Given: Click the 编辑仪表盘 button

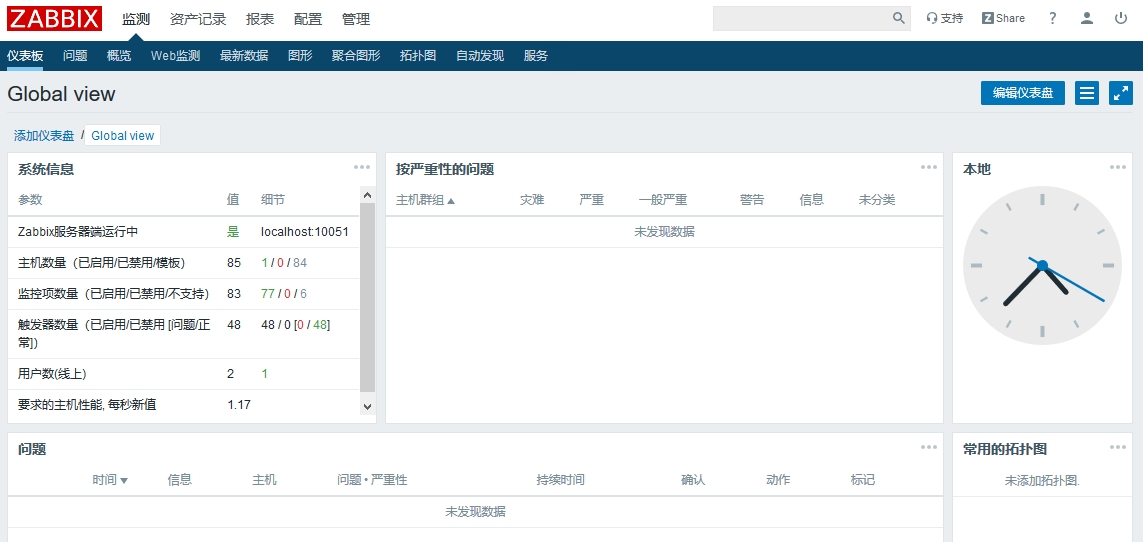Looking at the screenshot, I should coord(1022,93).
